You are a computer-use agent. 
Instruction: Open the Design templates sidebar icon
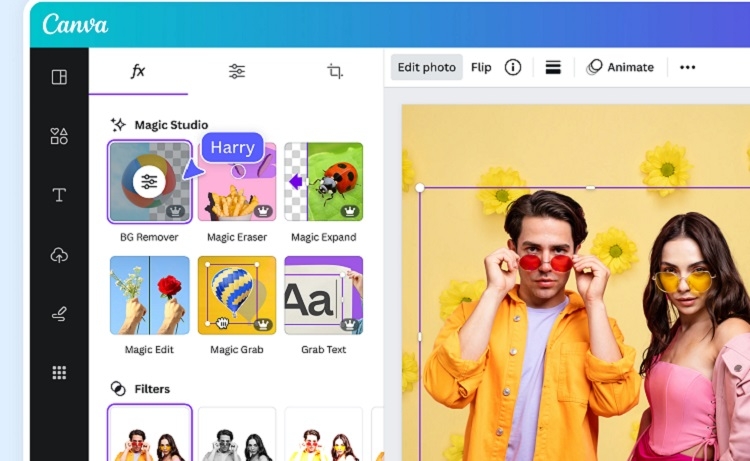tap(59, 77)
